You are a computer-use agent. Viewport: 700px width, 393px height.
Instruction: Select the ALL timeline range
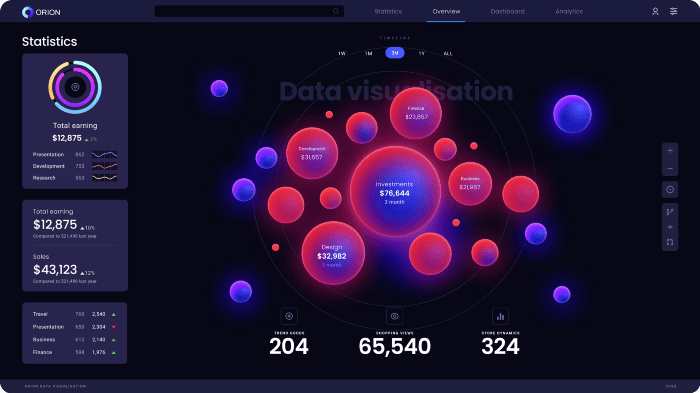coord(448,53)
